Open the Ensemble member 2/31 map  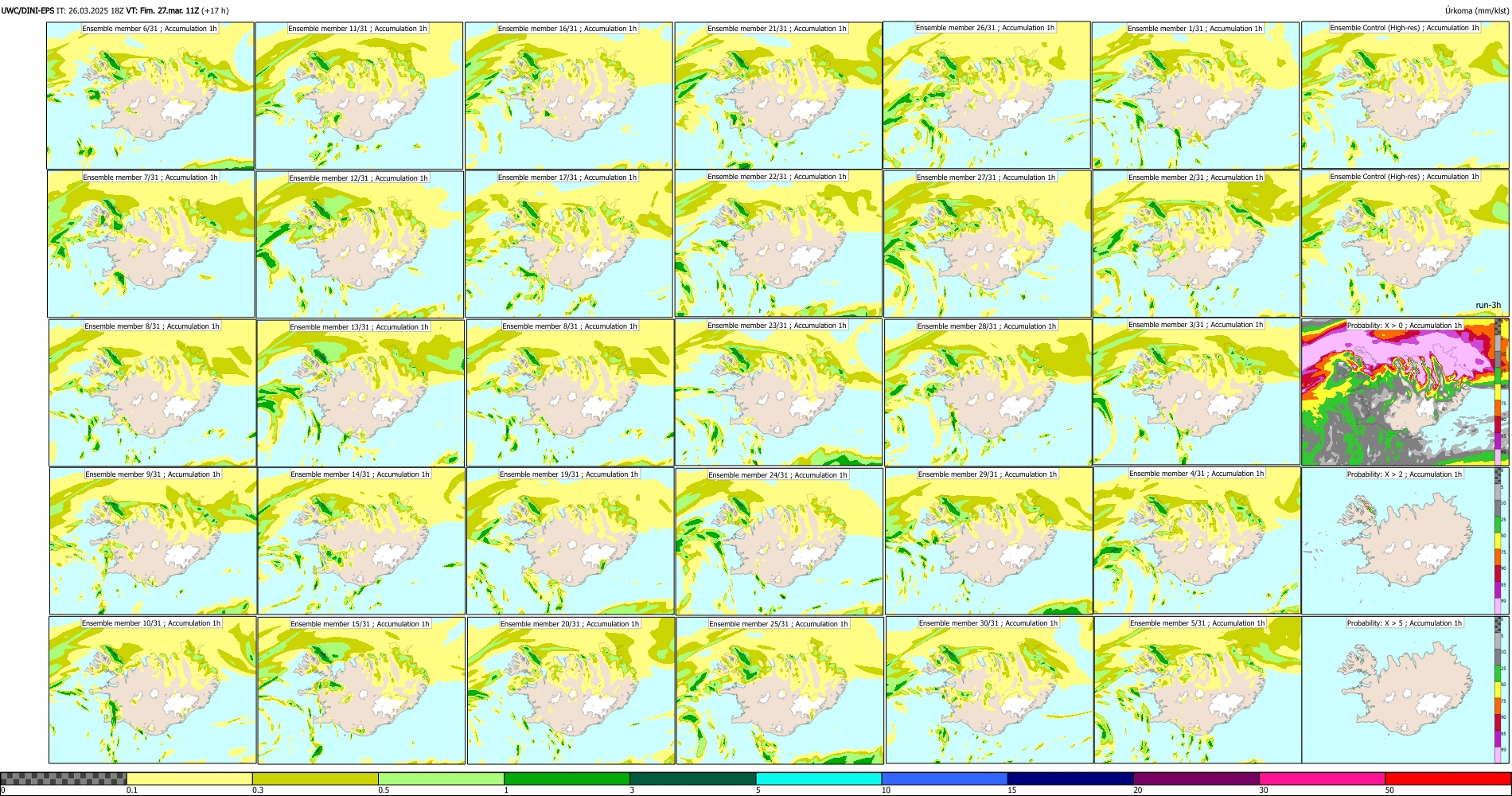coord(1196,244)
